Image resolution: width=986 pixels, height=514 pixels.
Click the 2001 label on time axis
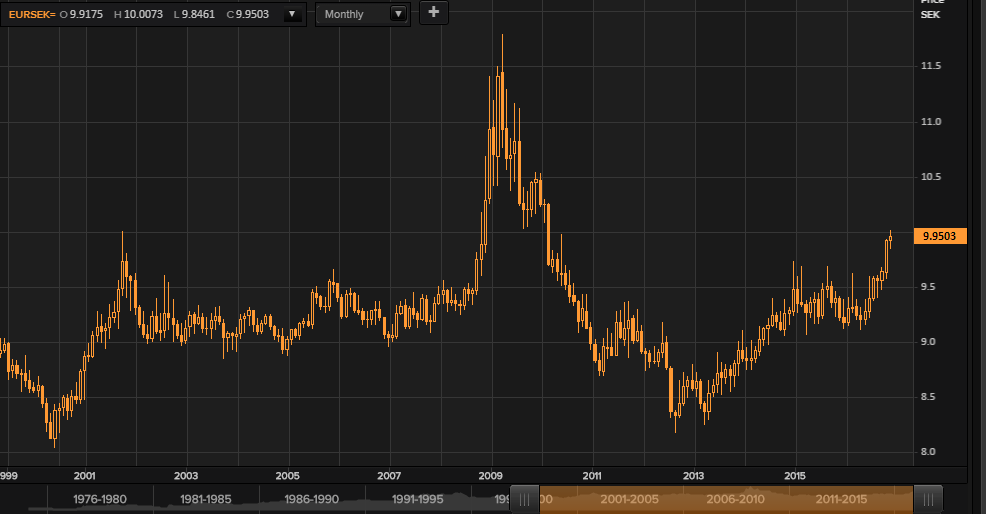pos(84,476)
